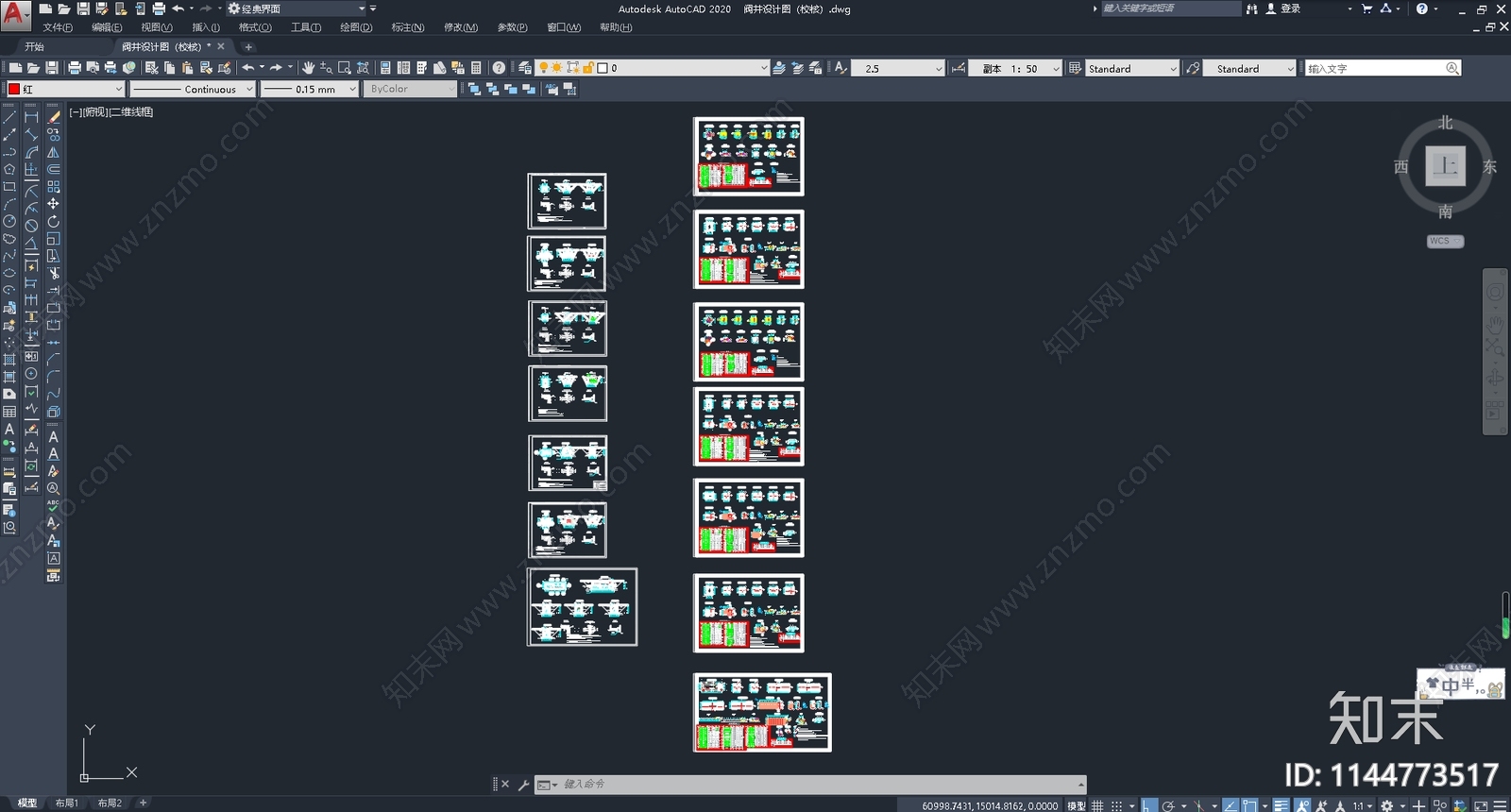Open the 修改(M) menu
1511x812 pixels.
tap(461, 27)
